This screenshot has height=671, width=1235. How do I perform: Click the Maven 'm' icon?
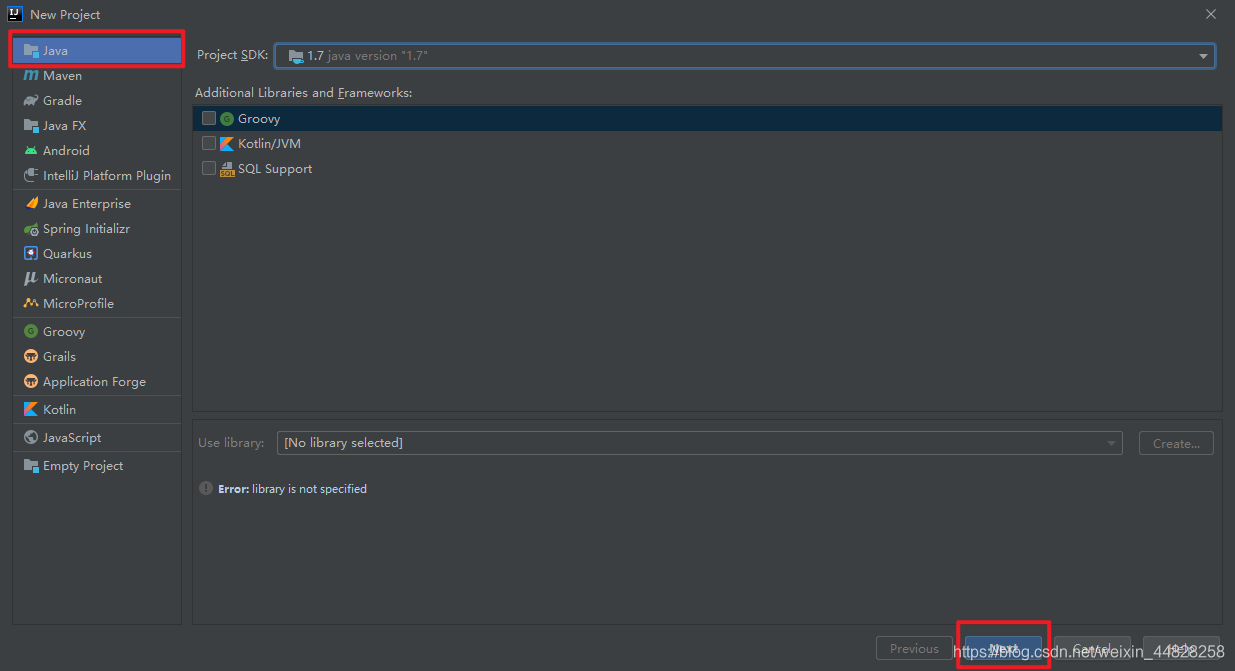[31, 76]
